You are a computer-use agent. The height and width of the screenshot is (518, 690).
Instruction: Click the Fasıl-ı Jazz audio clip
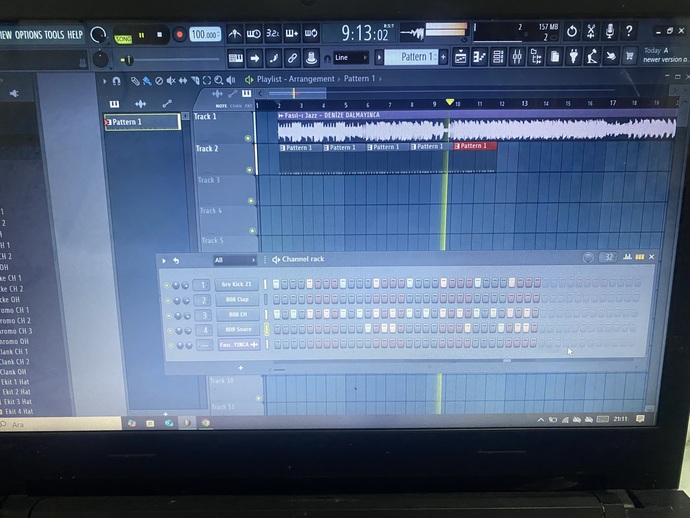coord(477,126)
